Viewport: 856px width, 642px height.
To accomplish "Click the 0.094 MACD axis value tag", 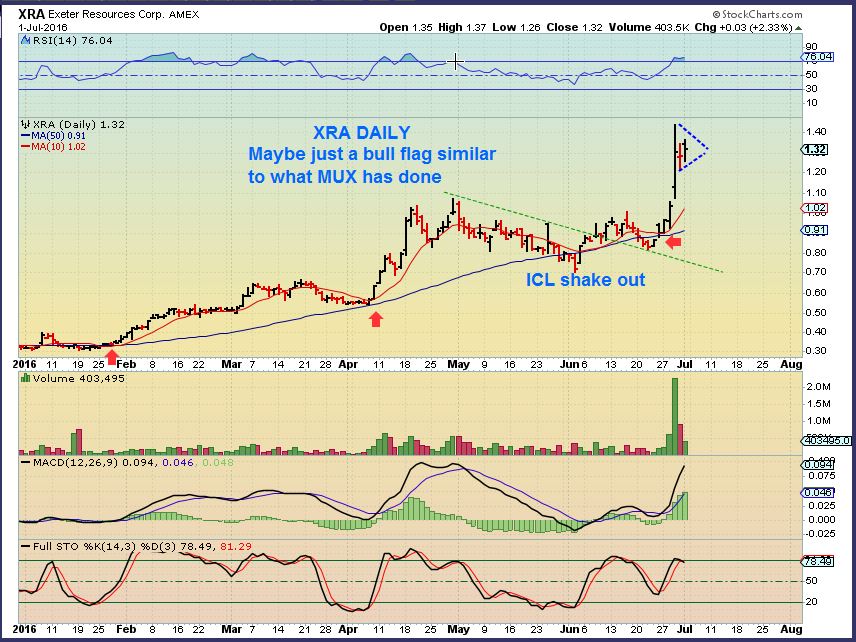I will tap(817, 465).
